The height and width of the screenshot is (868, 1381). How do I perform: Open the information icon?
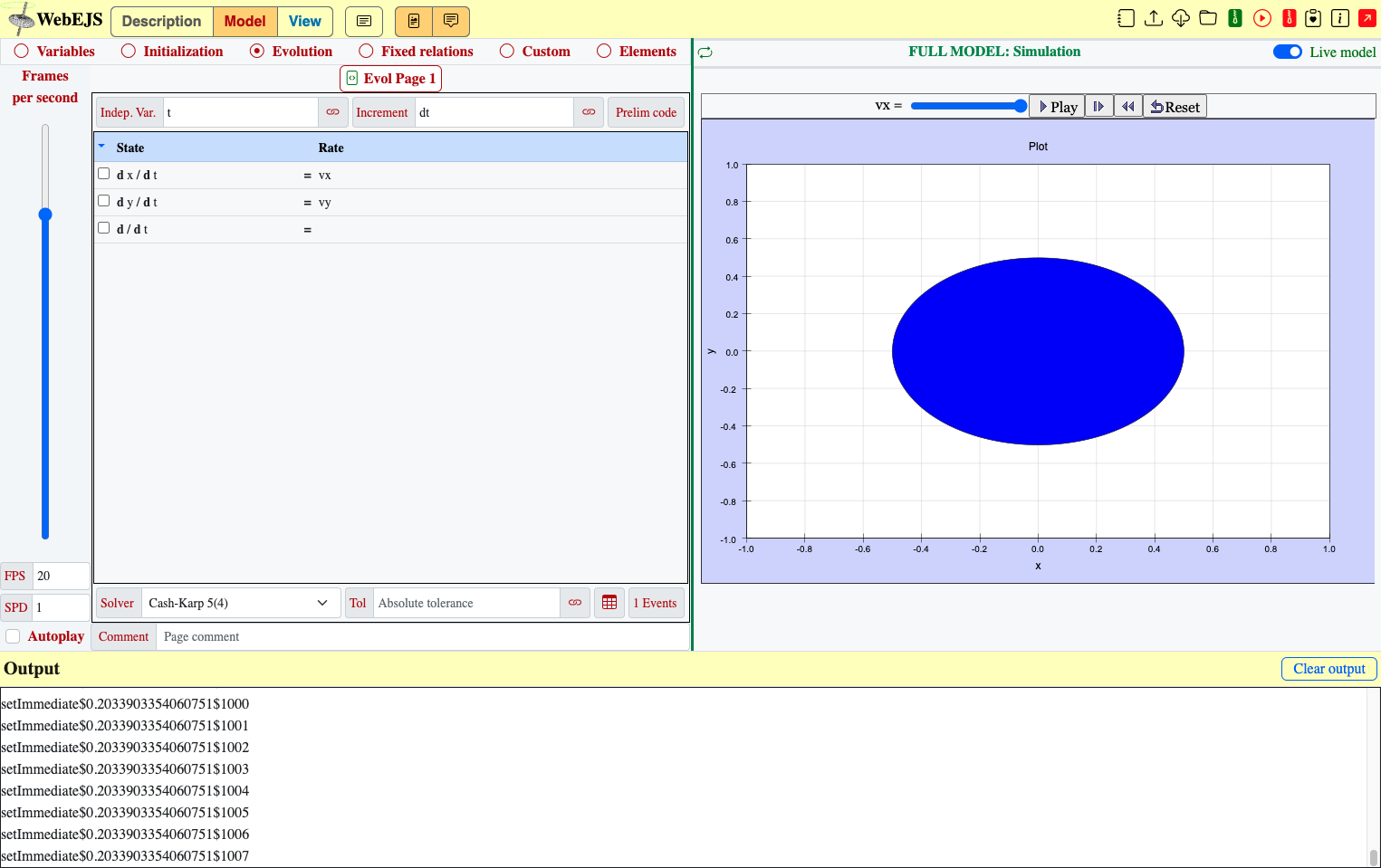pyautogui.click(x=1340, y=18)
